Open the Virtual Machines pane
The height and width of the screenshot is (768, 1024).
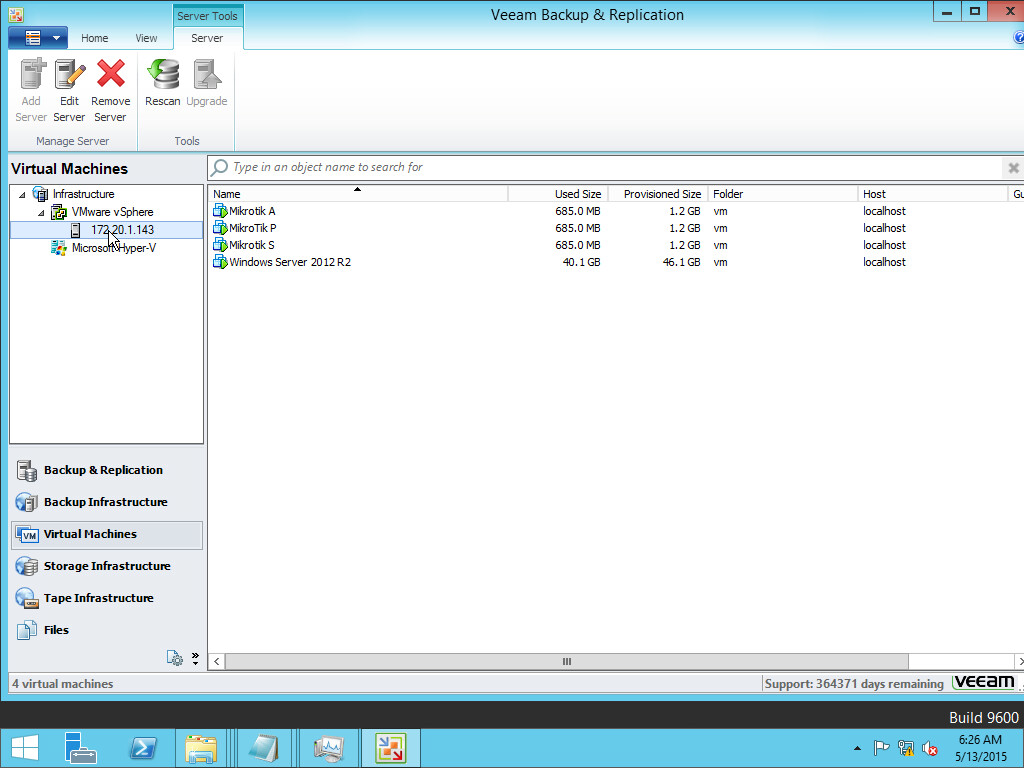point(107,535)
